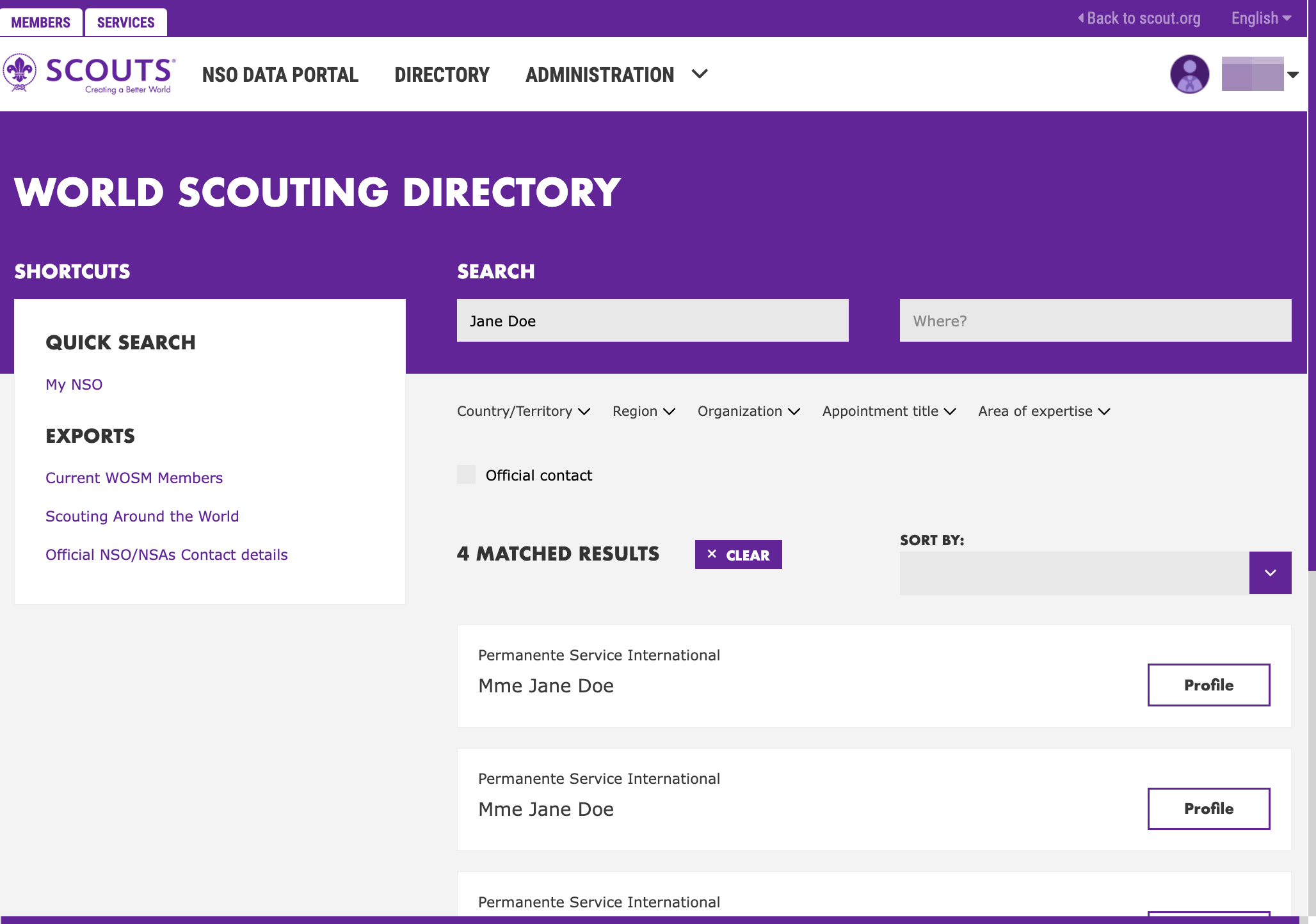Click the Where? location field
Image resolution: width=1316 pixels, height=924 pixels.
click(x=1095, y=321)
